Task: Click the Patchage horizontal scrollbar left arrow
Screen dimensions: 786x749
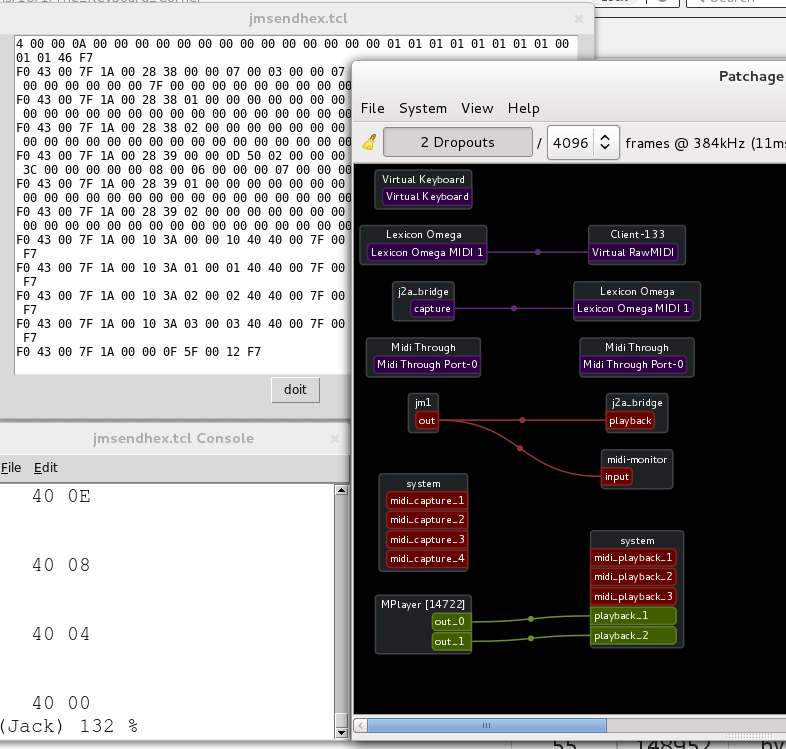Action: (360, 725)
